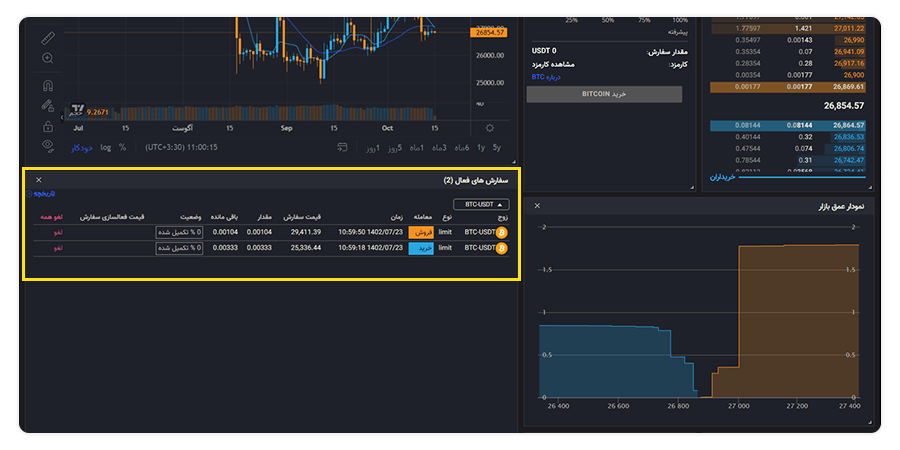Activate the zoom-in magnifier tool

(x=48, y=58)
